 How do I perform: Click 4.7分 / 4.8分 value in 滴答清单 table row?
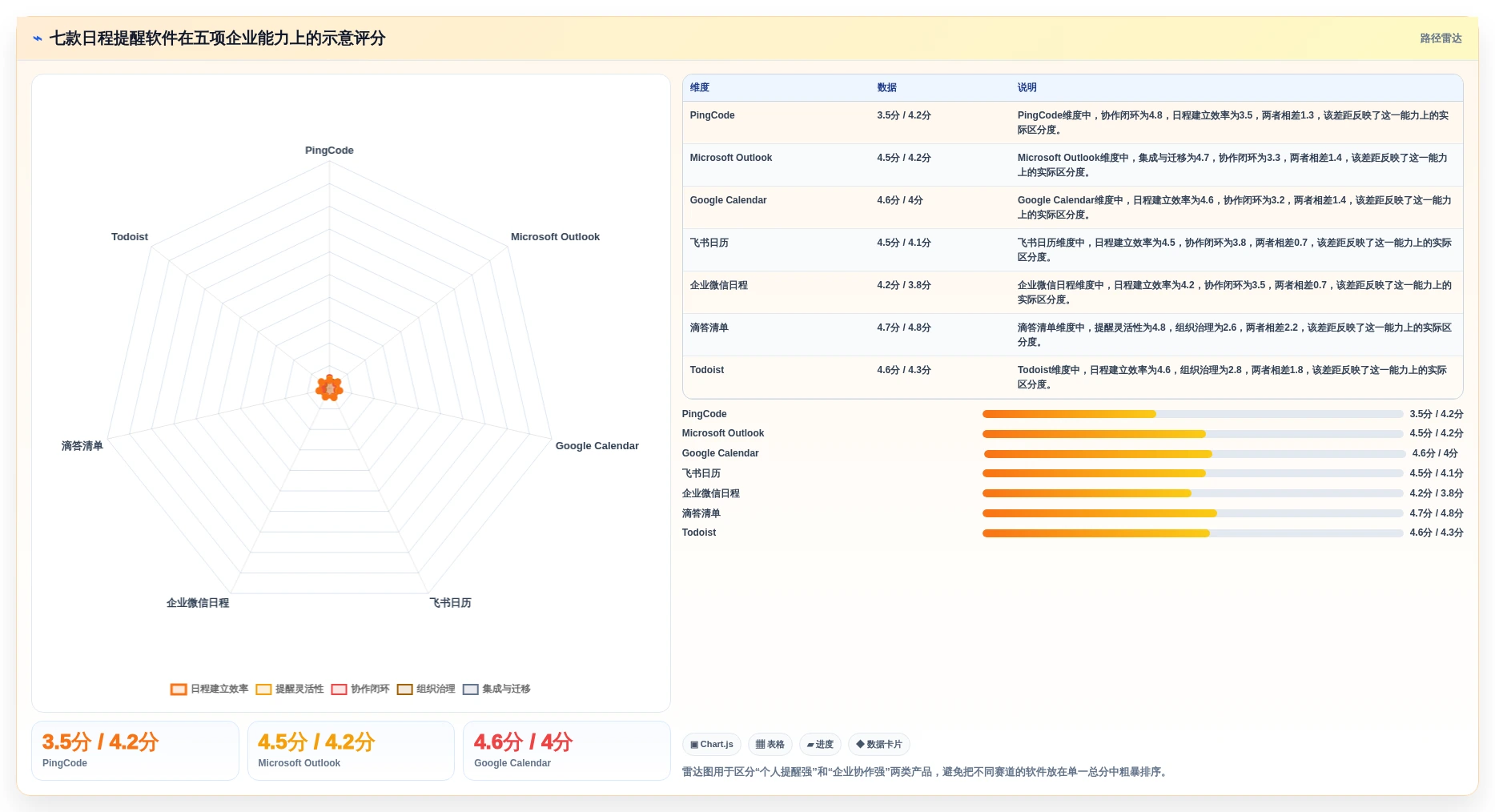pos(904,328)
